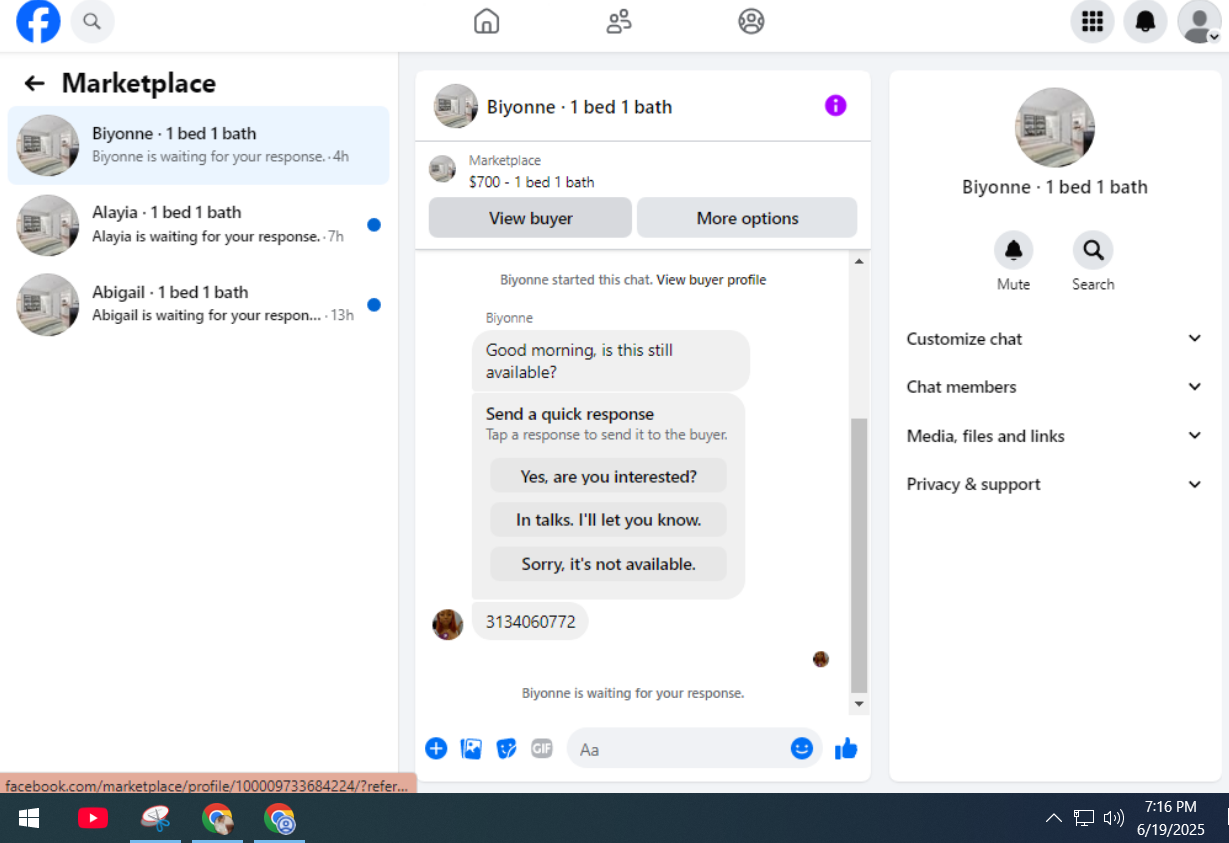The width and height of the screenshot is (1229, 843).
Task: Click the chat scrollbar down arrow
Action: click(859, 705)
